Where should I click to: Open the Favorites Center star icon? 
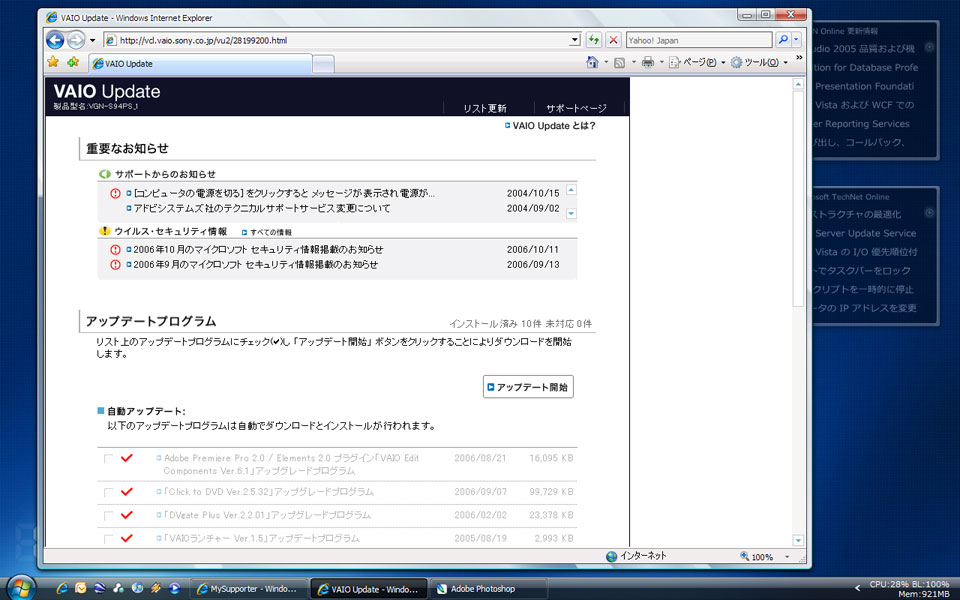[x=53, y=62]
